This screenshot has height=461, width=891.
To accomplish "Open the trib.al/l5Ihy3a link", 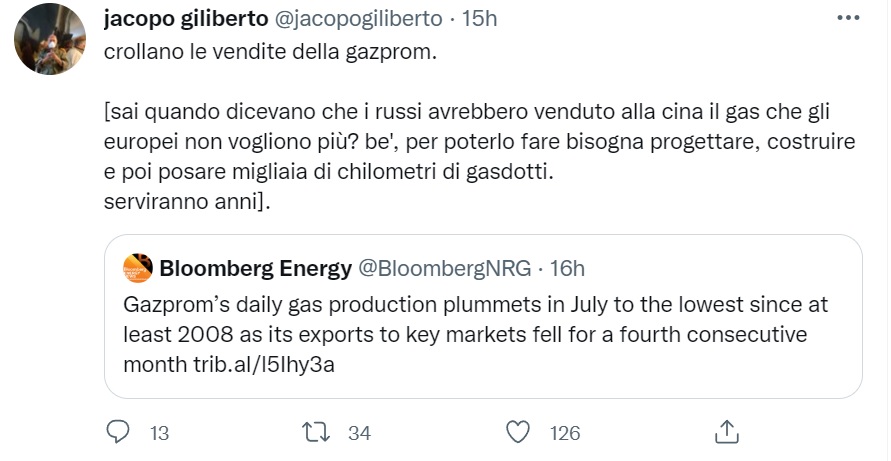I will pos(263,364).
